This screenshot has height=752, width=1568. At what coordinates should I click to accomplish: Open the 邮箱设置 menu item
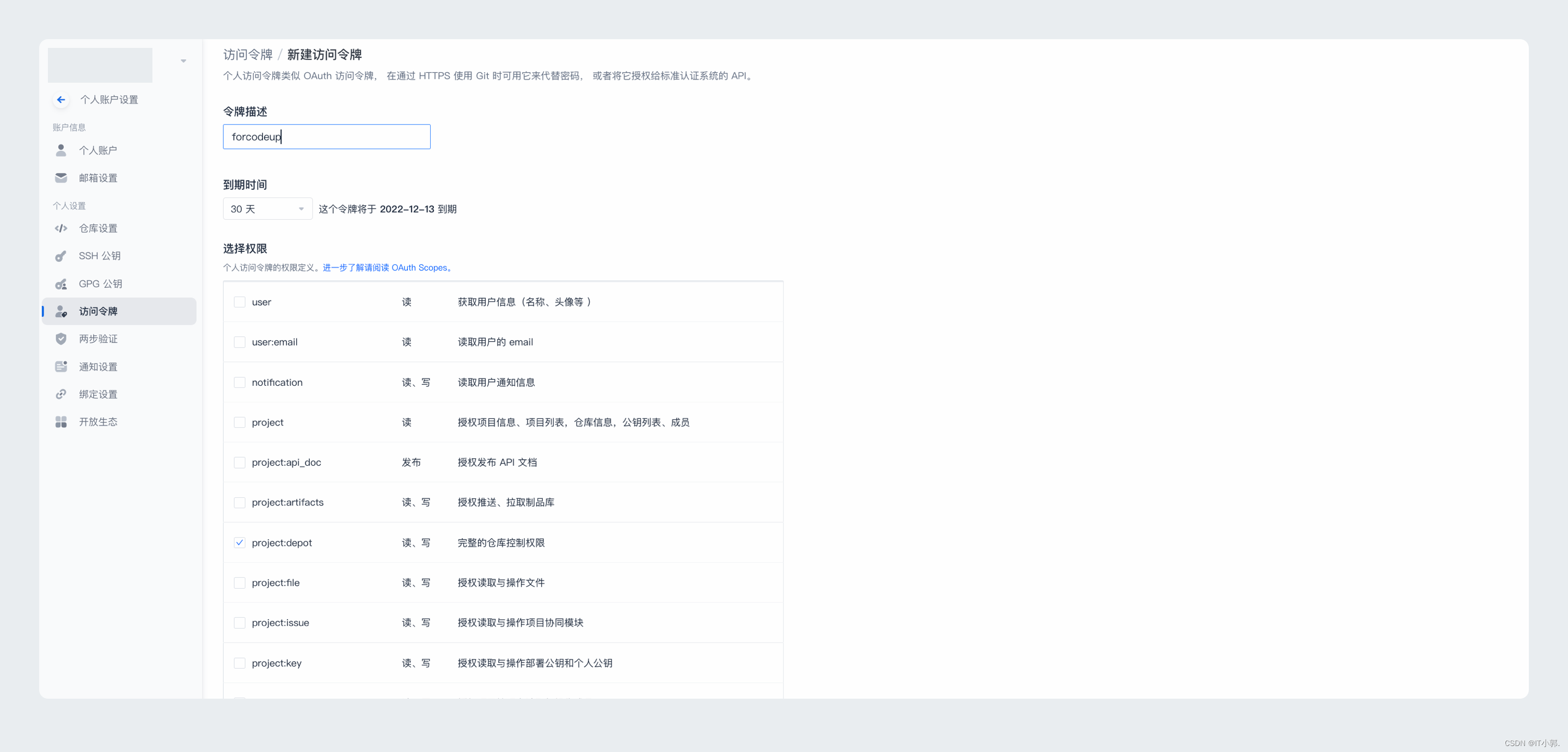(119, 177)
